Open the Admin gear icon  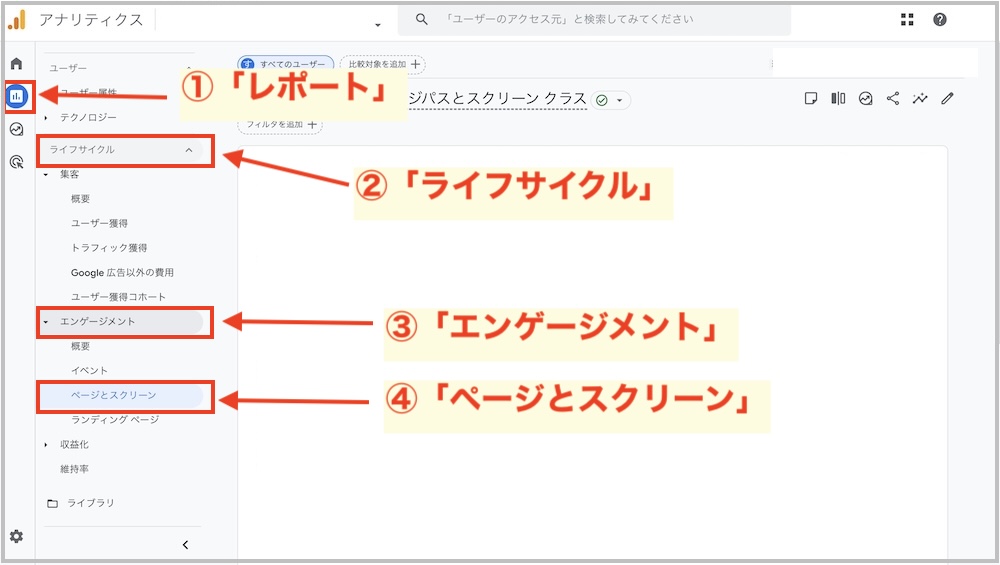[x=16, y=536]
